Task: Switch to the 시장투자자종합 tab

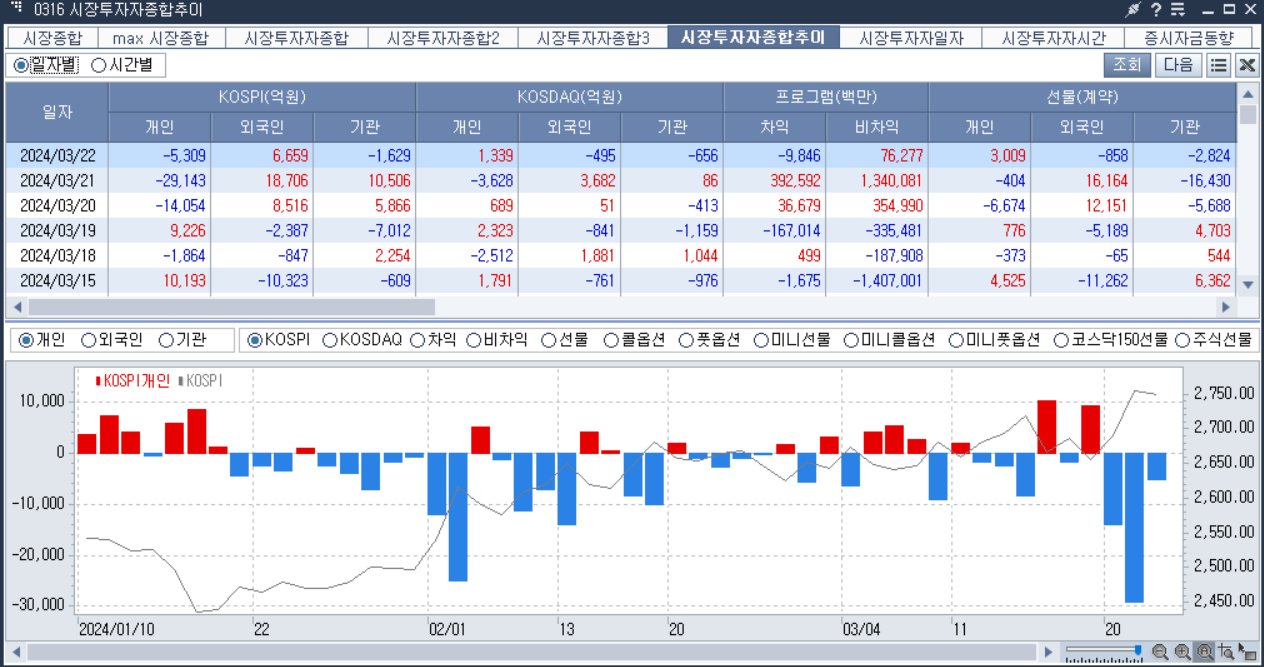Action: [x=296, y=38]
